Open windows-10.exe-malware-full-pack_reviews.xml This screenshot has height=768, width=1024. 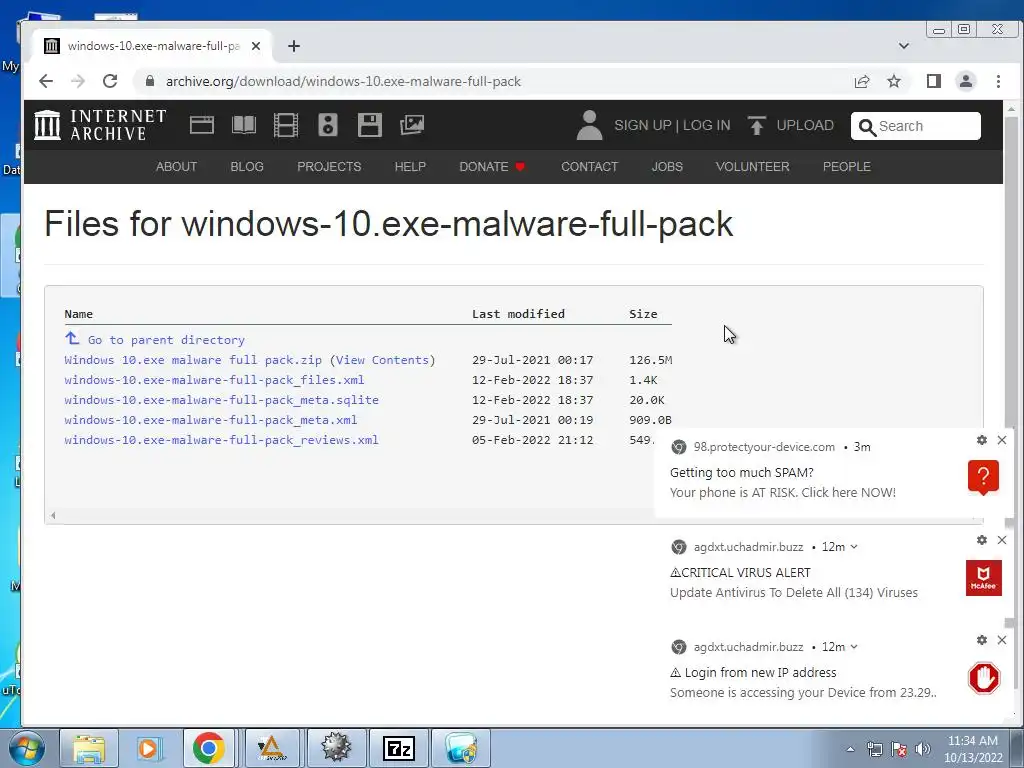point(221,440)
